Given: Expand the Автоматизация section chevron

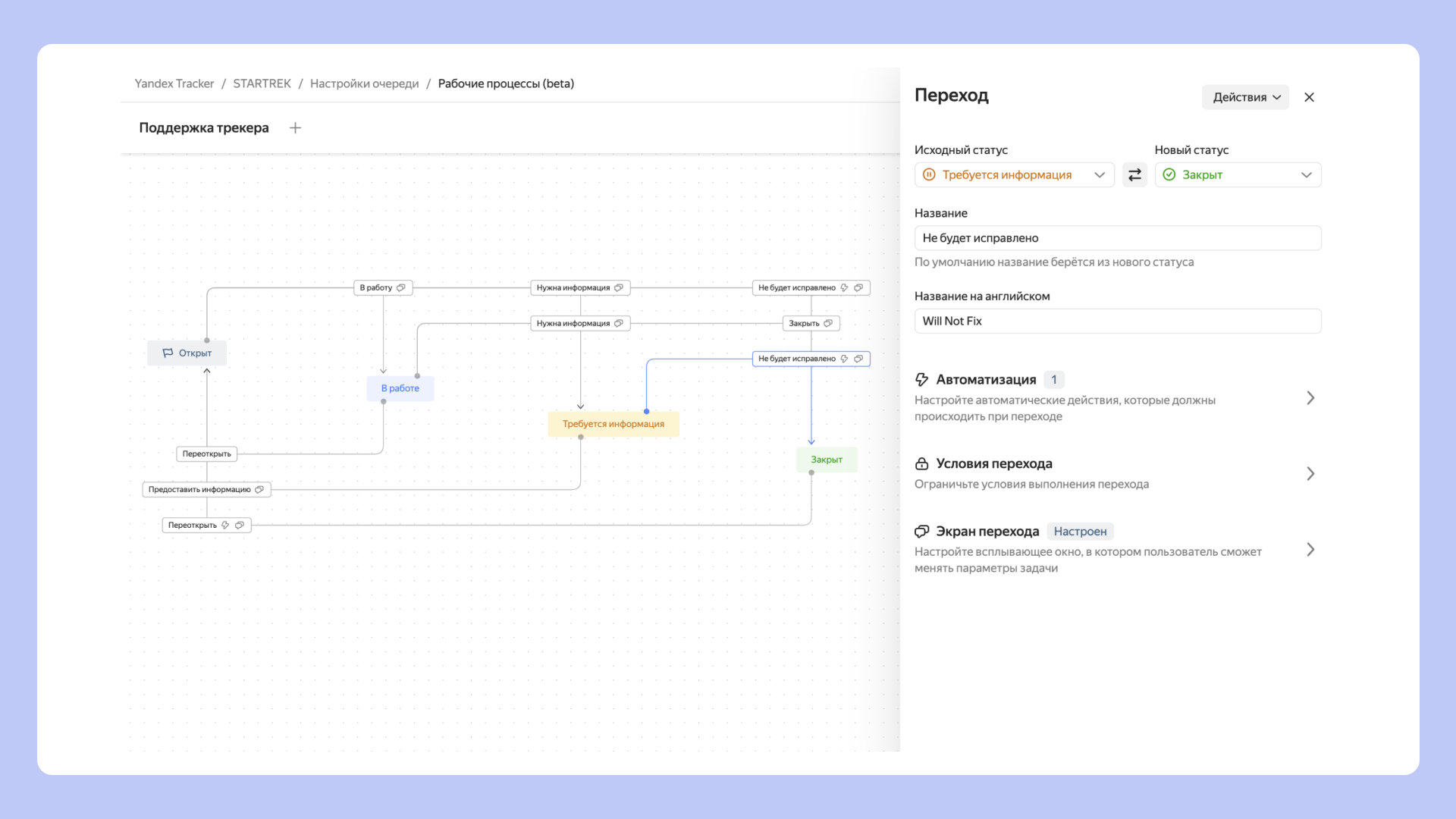Looking at the screenshot, I should (x=1310, y=398).
